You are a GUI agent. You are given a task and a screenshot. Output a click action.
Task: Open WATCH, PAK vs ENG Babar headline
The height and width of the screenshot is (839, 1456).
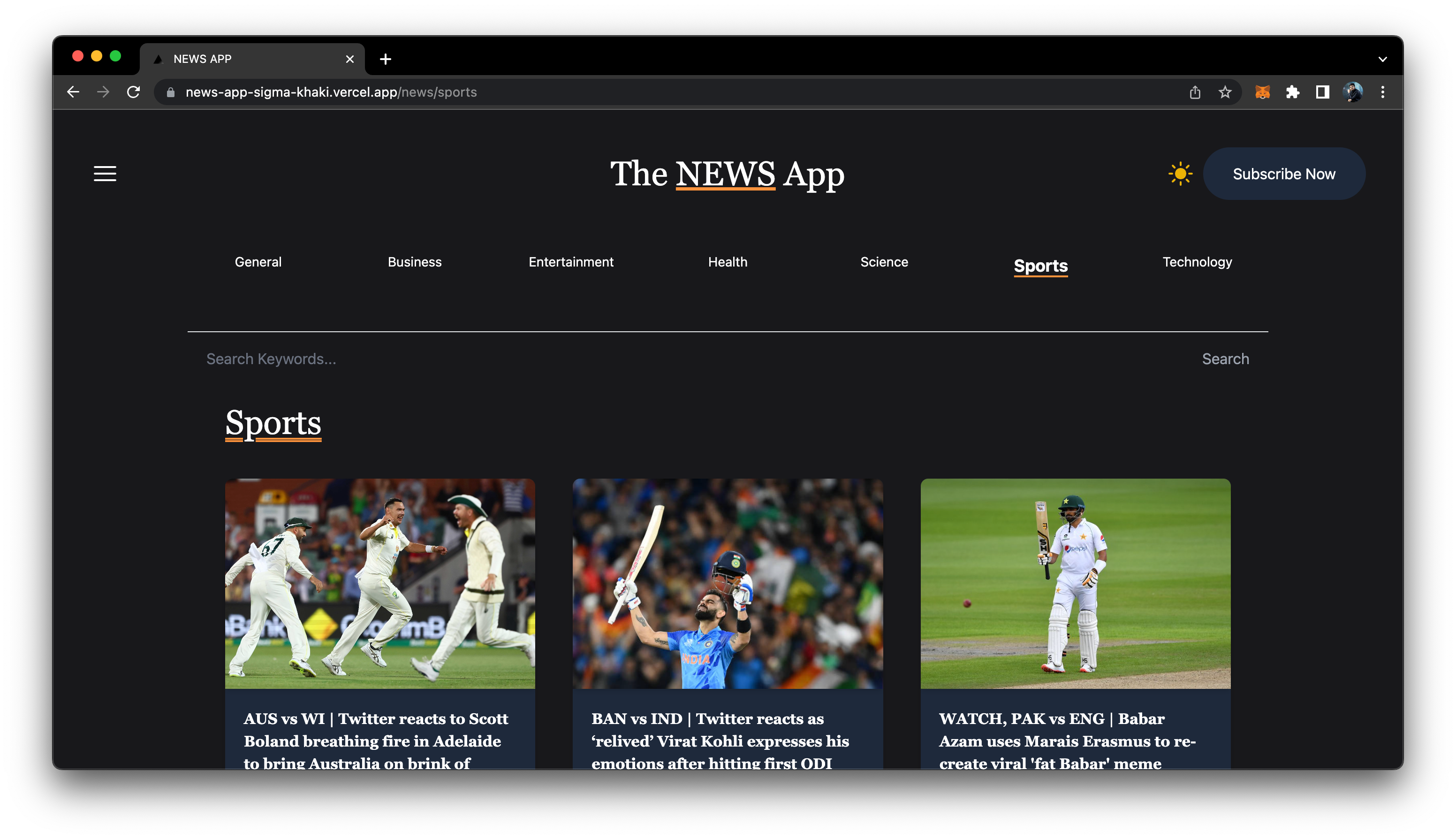pyautogui.click(x=1067, y=740)
